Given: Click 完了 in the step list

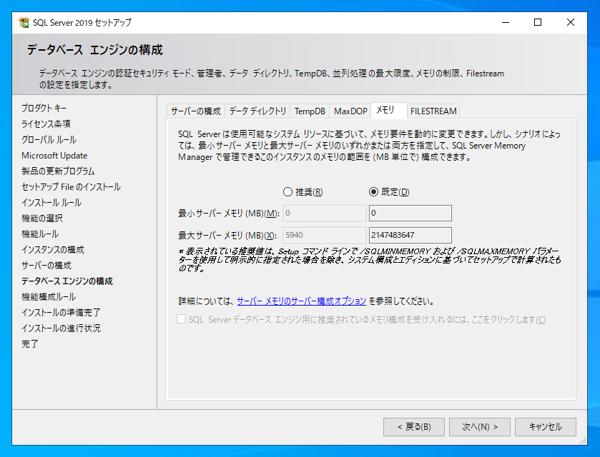Looking at the screenshot, I should 29,344.
